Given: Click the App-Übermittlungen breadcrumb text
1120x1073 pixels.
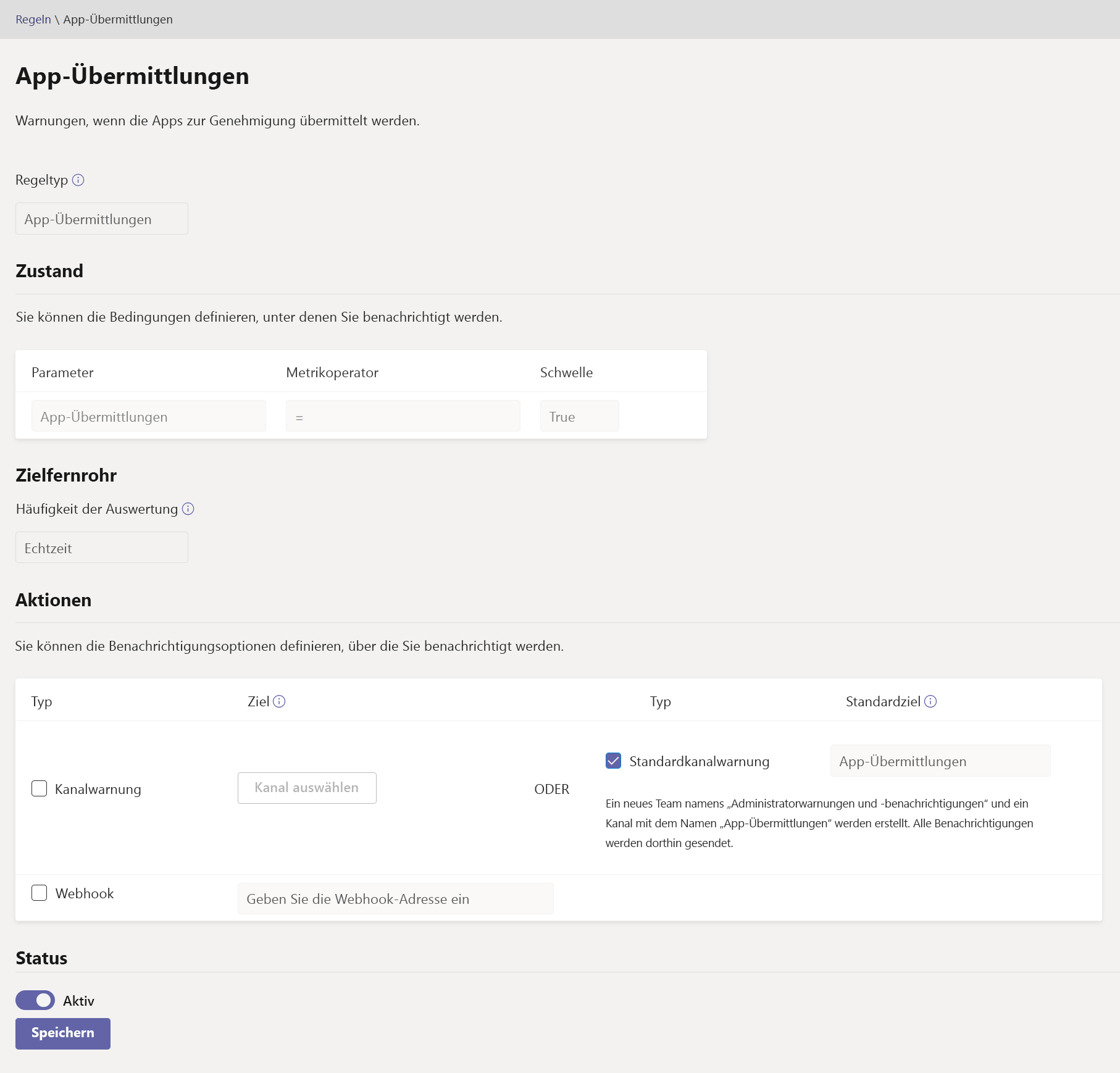Looking at the screenshot, I should pos(118,19).
